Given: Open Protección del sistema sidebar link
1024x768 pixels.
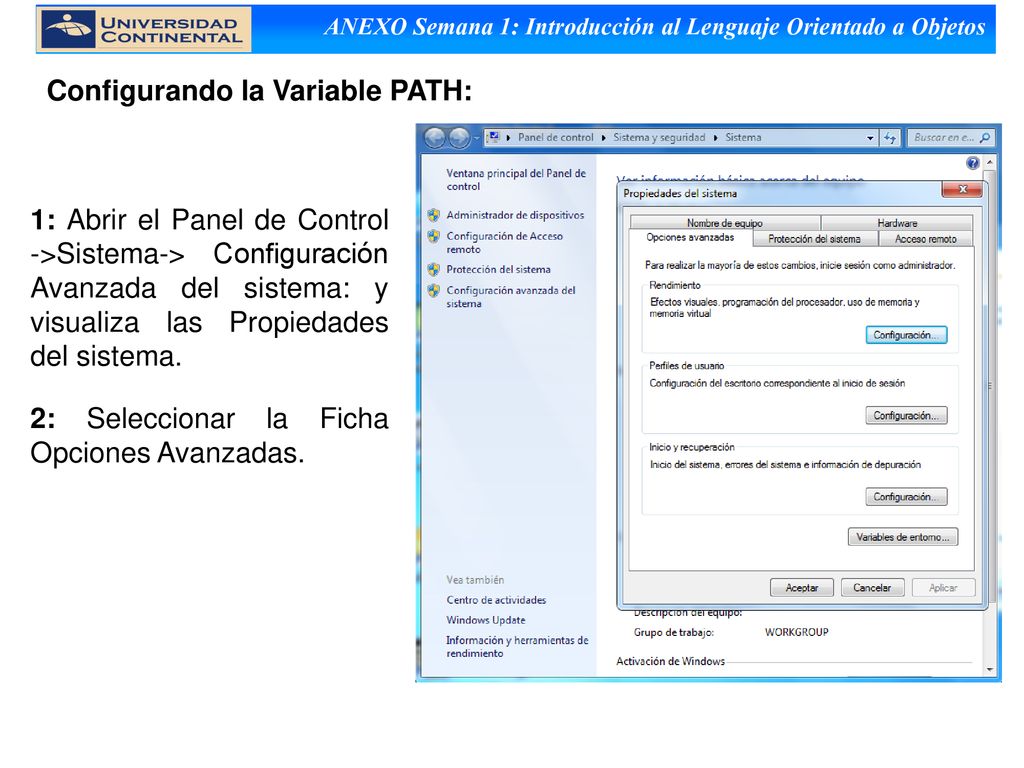Looking at the screenshot, I should [x=498, y=269].
